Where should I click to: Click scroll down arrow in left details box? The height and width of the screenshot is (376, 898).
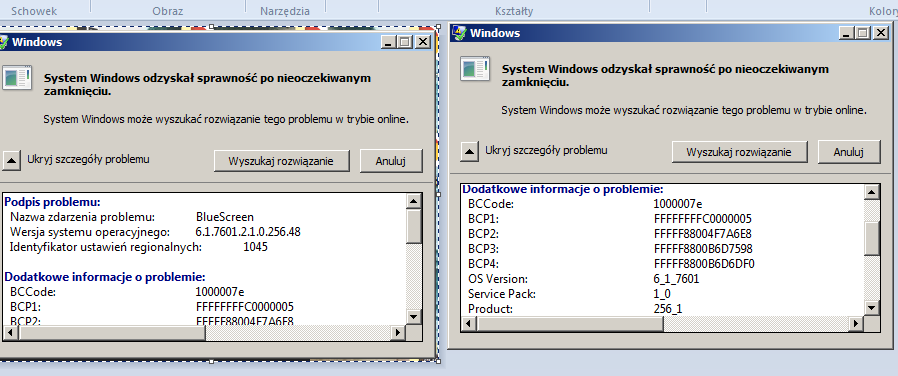click(414, 316)
